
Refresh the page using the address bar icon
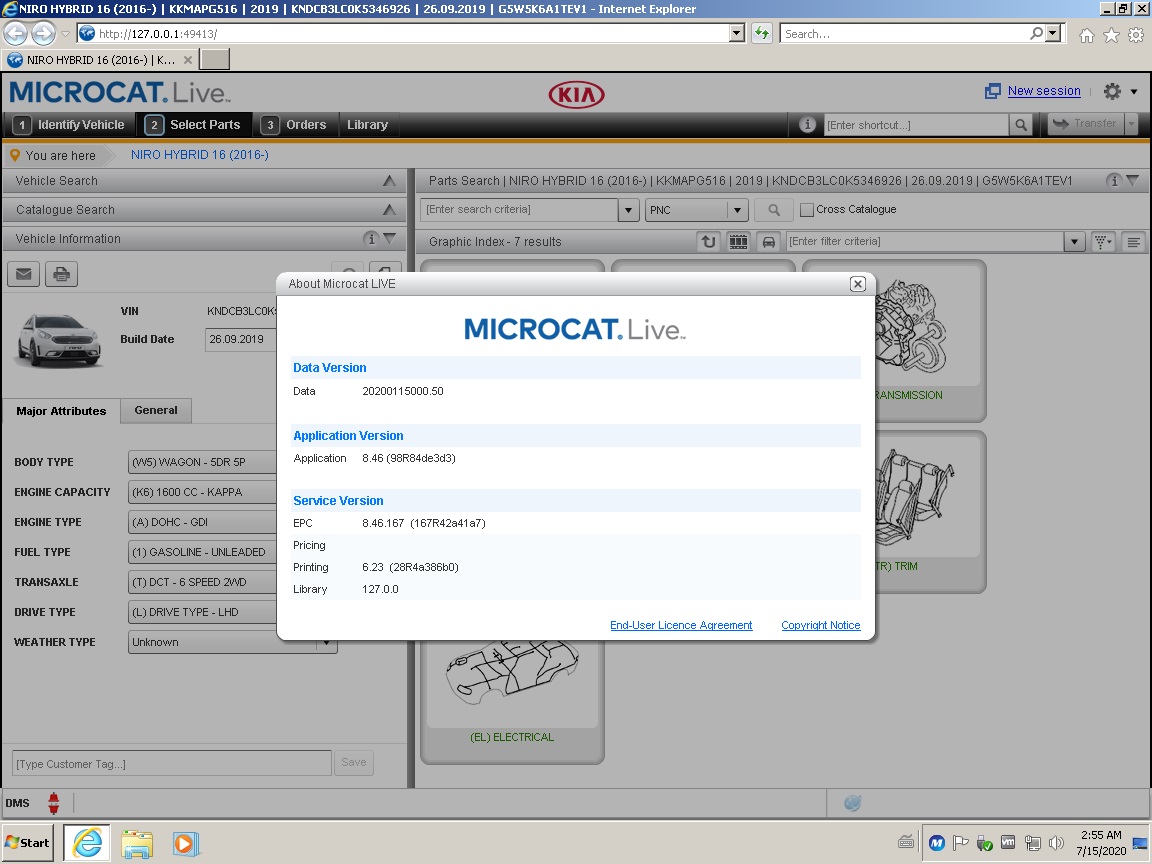(x=762, y=33)
